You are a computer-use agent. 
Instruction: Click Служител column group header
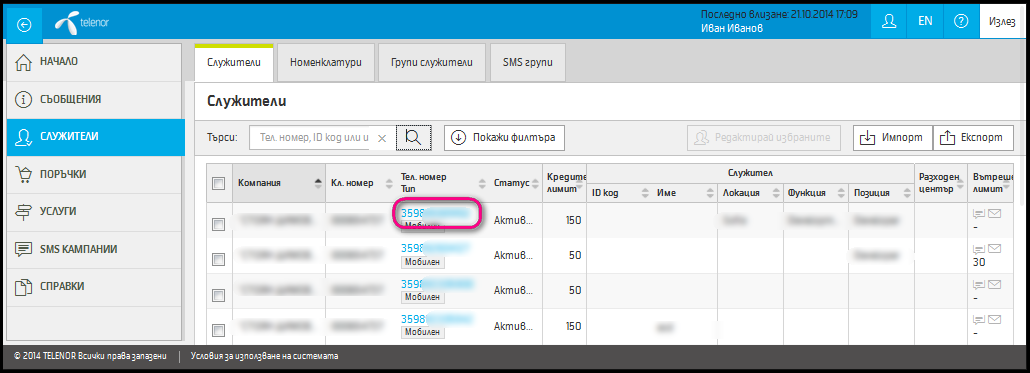pyautogui.click(x=750, y=172)
